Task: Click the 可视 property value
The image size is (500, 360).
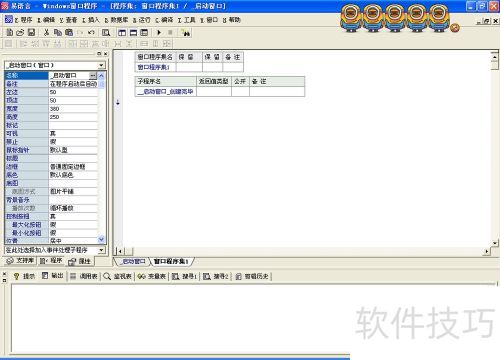Action: 73,133
